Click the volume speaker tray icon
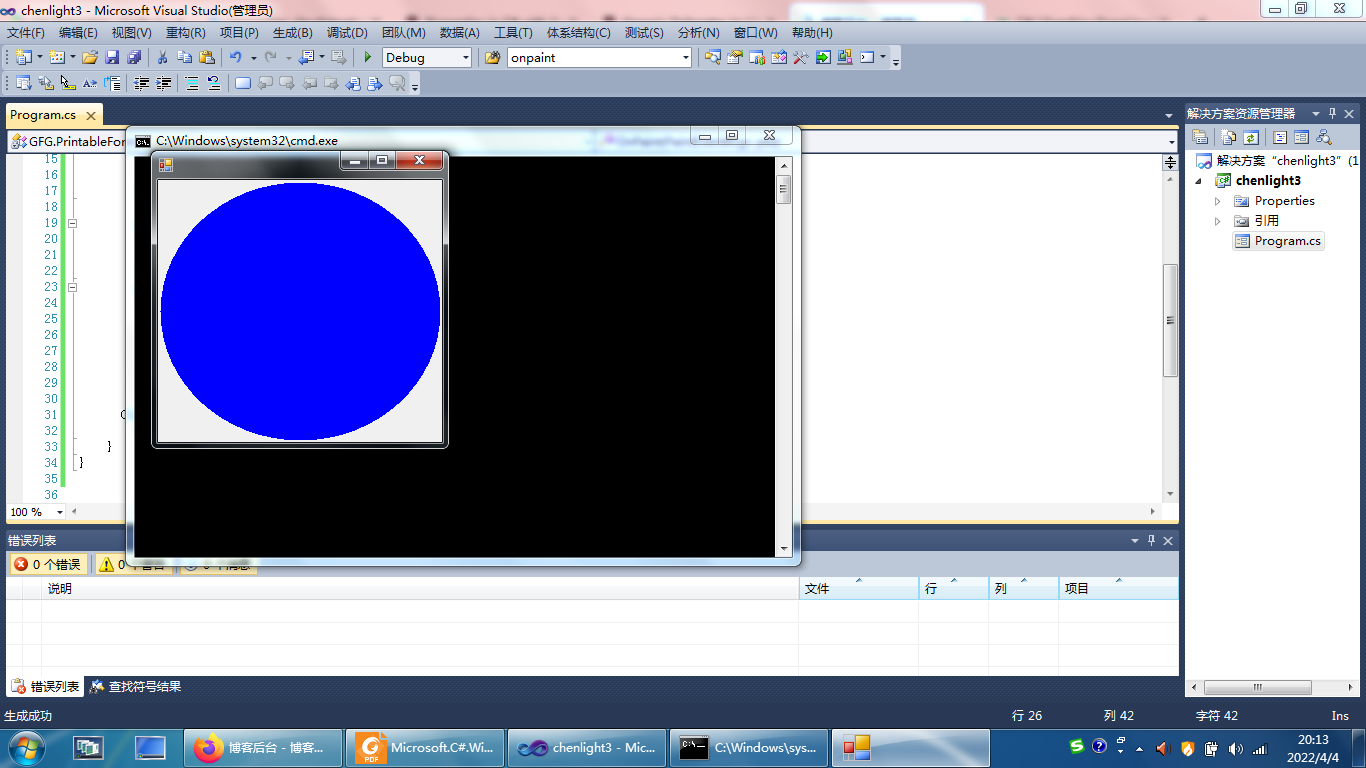Screen dimensions: 1366x768 1235,748
